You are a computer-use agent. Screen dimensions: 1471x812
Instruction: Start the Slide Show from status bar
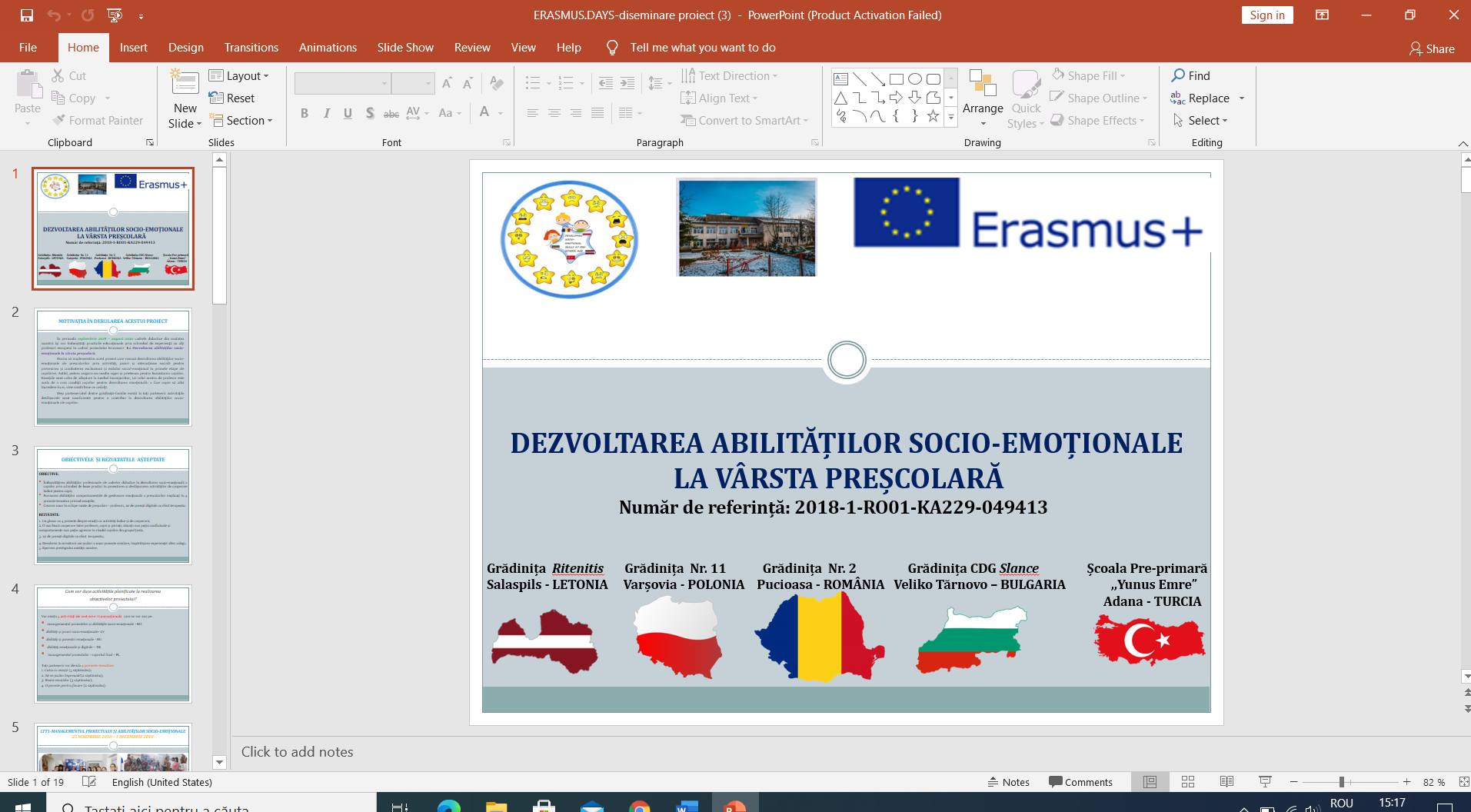point(1264,782)
